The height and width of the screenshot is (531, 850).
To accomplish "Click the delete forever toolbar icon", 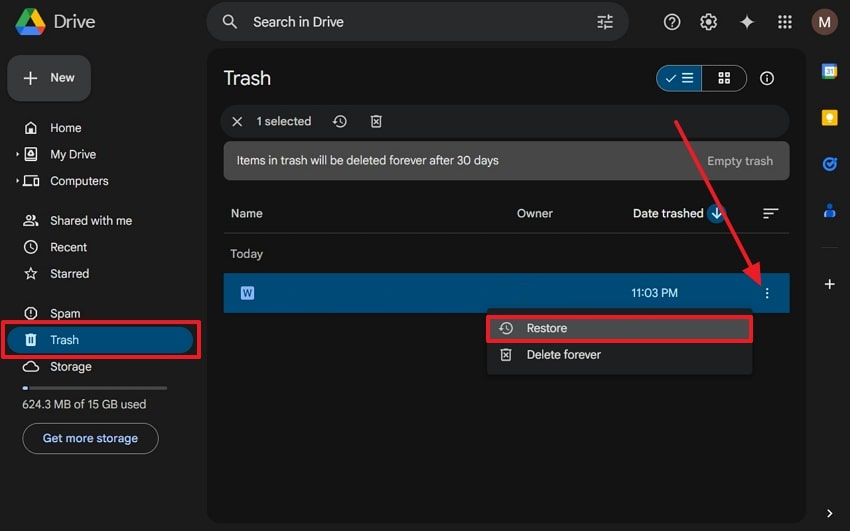I will point(376,121).
